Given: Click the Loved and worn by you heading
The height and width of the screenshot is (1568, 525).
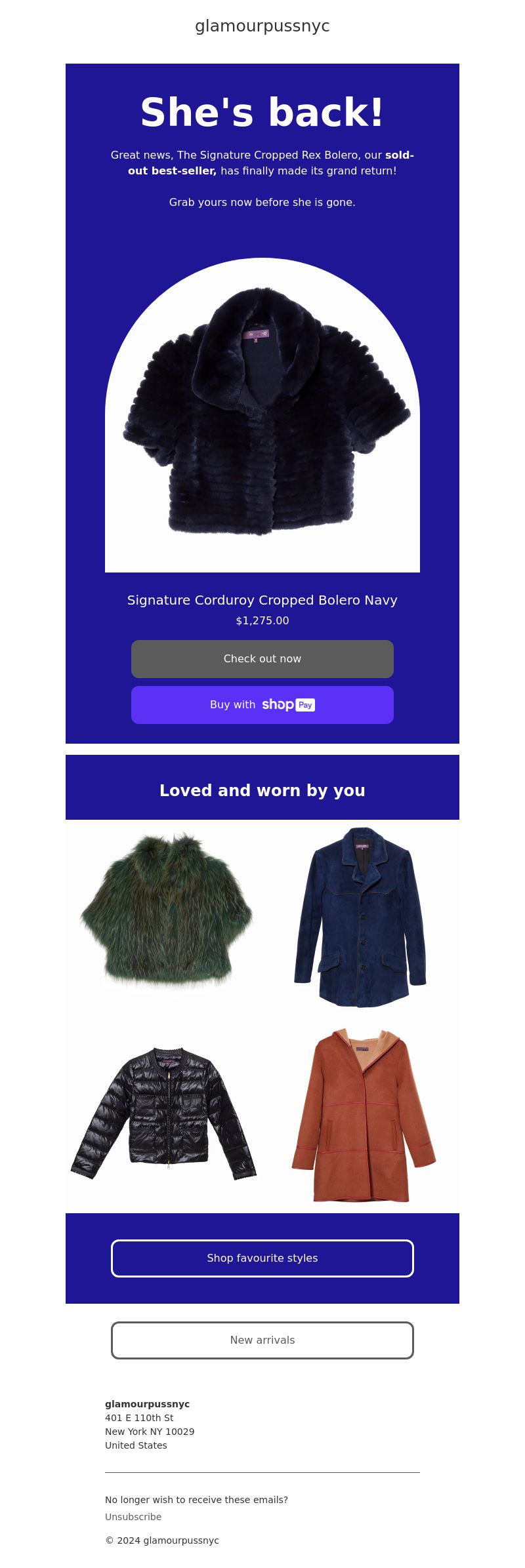Looking at the screenshot, I should click(x=262, y=790).
